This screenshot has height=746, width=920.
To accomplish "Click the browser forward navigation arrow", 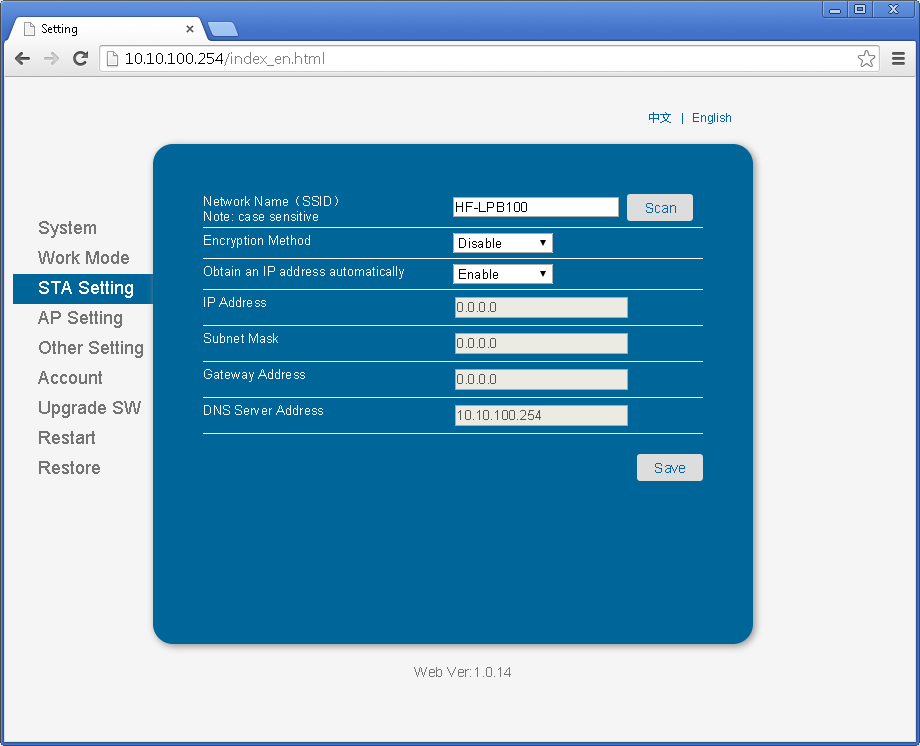I will (x=50, y=59).
